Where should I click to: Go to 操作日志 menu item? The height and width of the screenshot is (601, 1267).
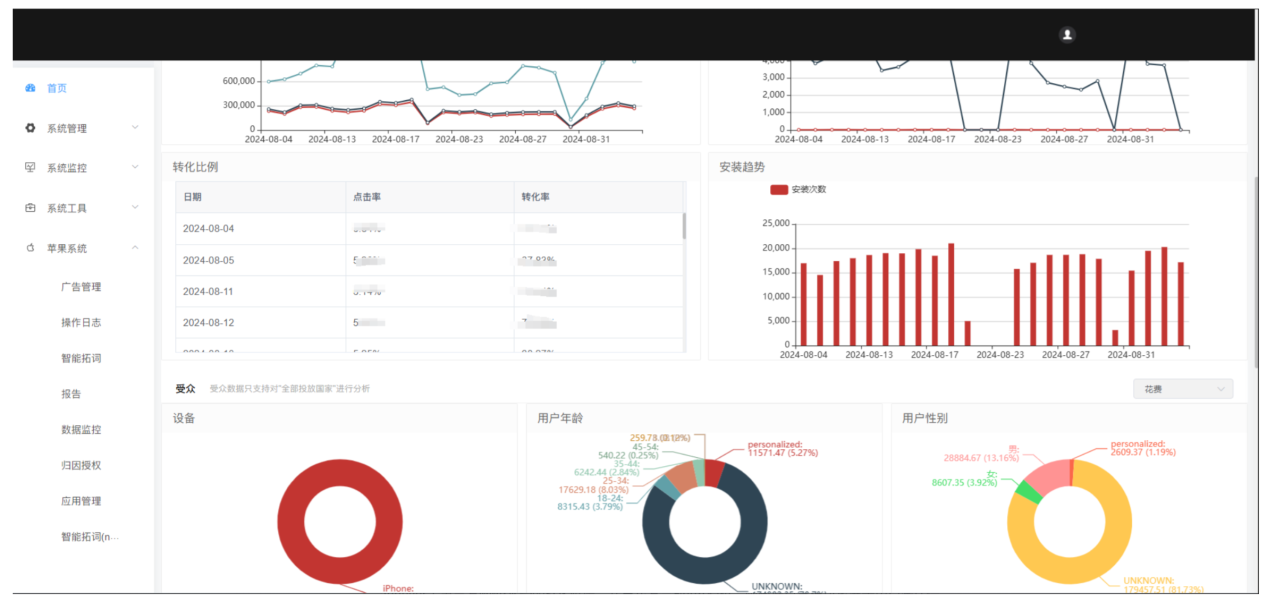(81, 322)
